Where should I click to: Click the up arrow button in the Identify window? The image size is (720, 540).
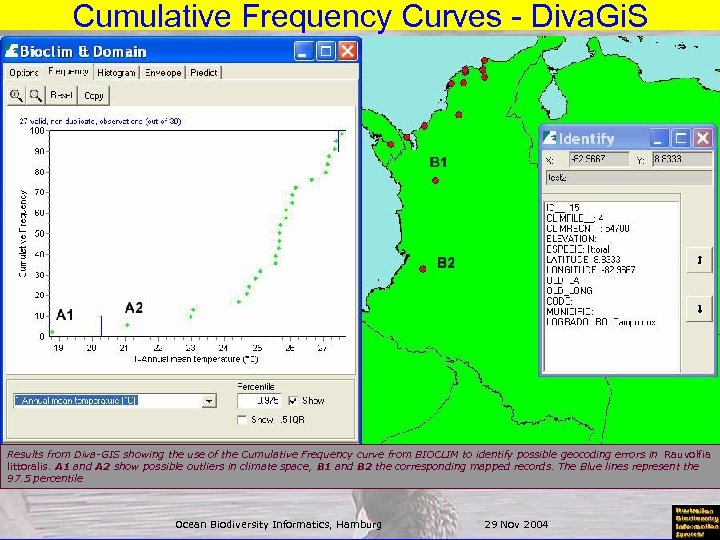(x=699, y=260)
